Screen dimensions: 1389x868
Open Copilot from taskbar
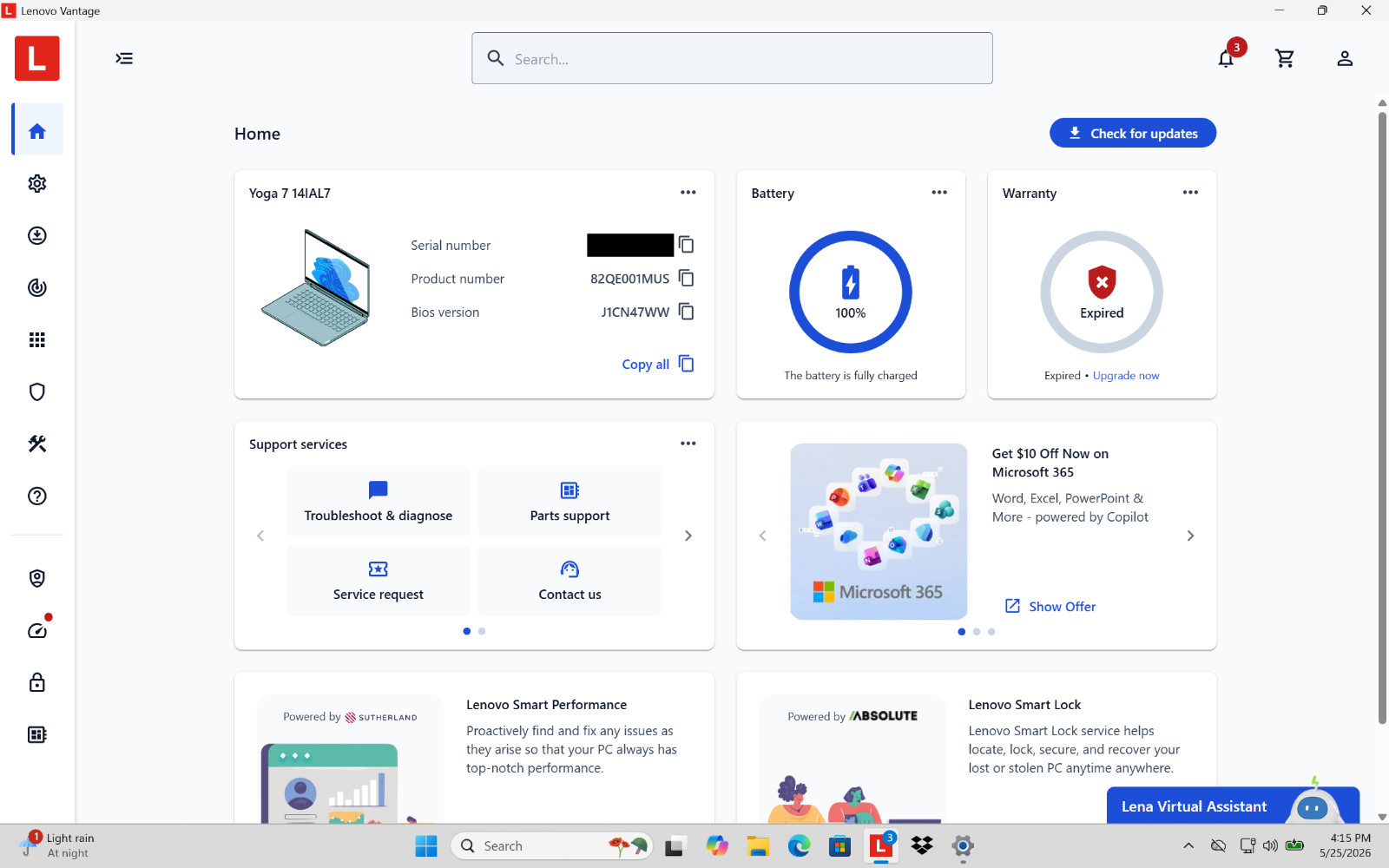(717, 845)
